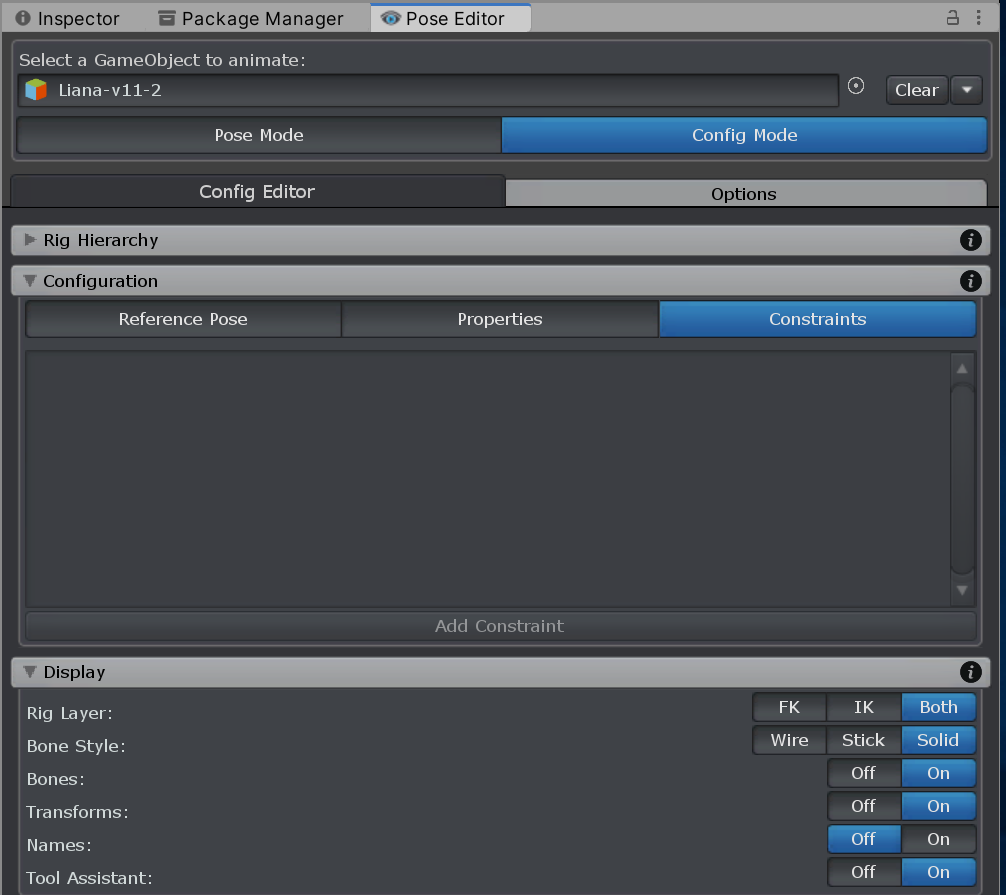This screenshot has width=1006, height=895.
Task: Click the Add Constraint button
Action: click(500, 626)
